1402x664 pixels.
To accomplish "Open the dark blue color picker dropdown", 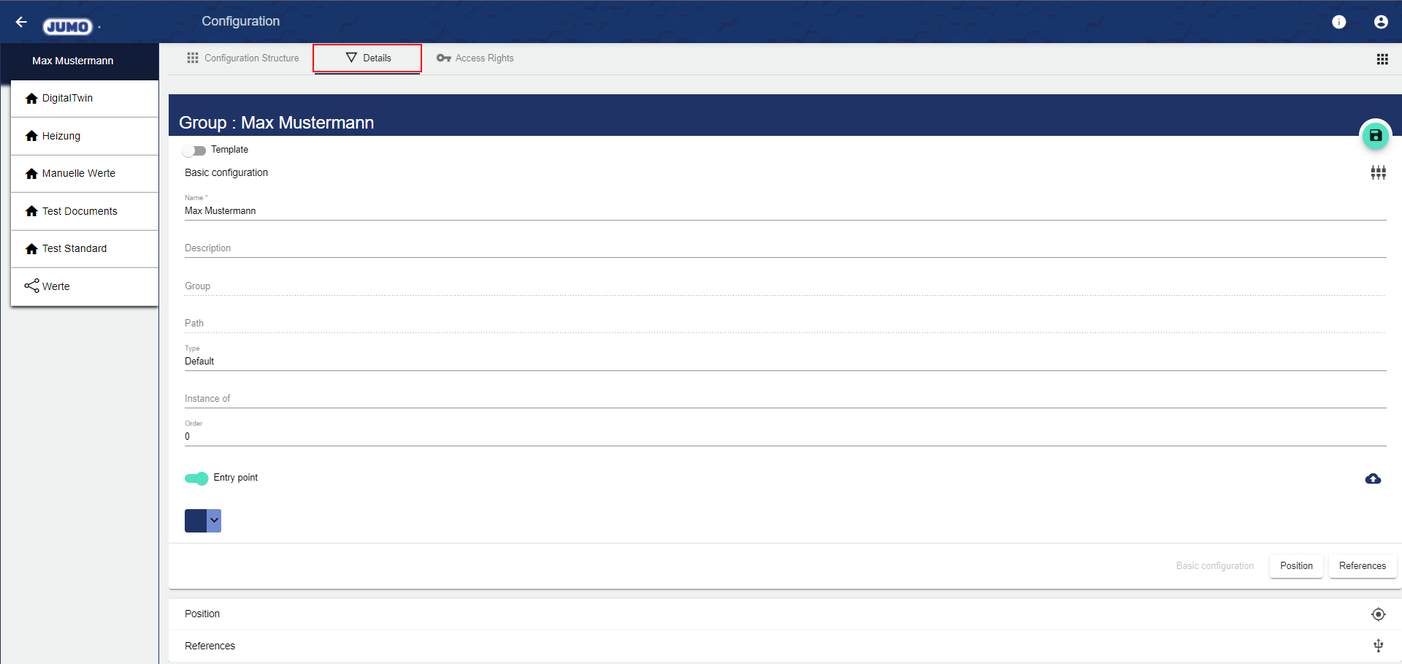I will point(214,520).
